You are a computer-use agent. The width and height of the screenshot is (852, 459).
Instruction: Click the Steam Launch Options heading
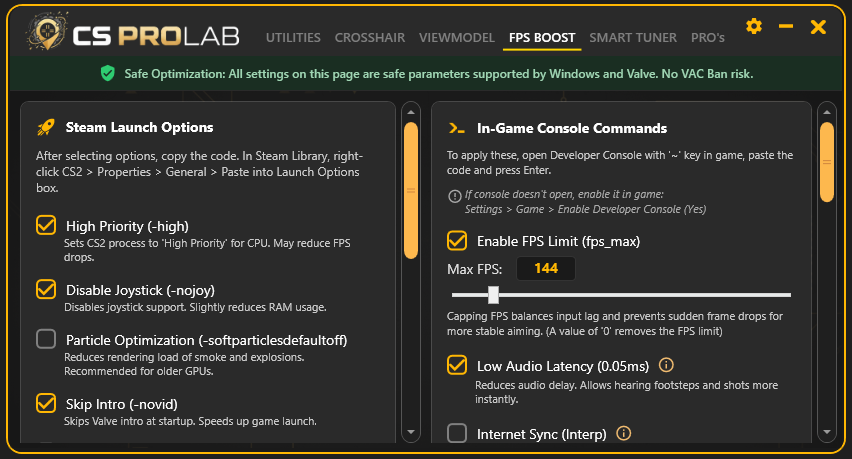pos(140,127)
